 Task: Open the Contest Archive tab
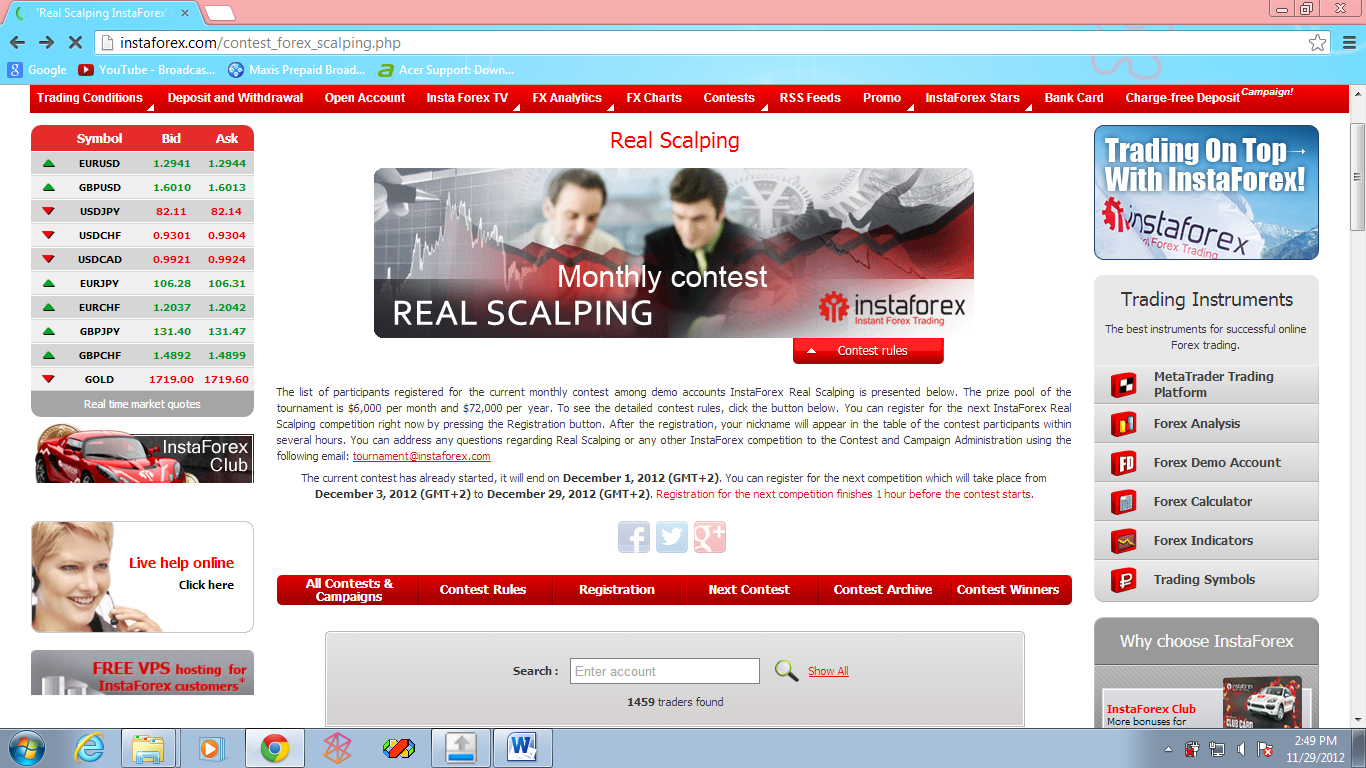[883, 590]
